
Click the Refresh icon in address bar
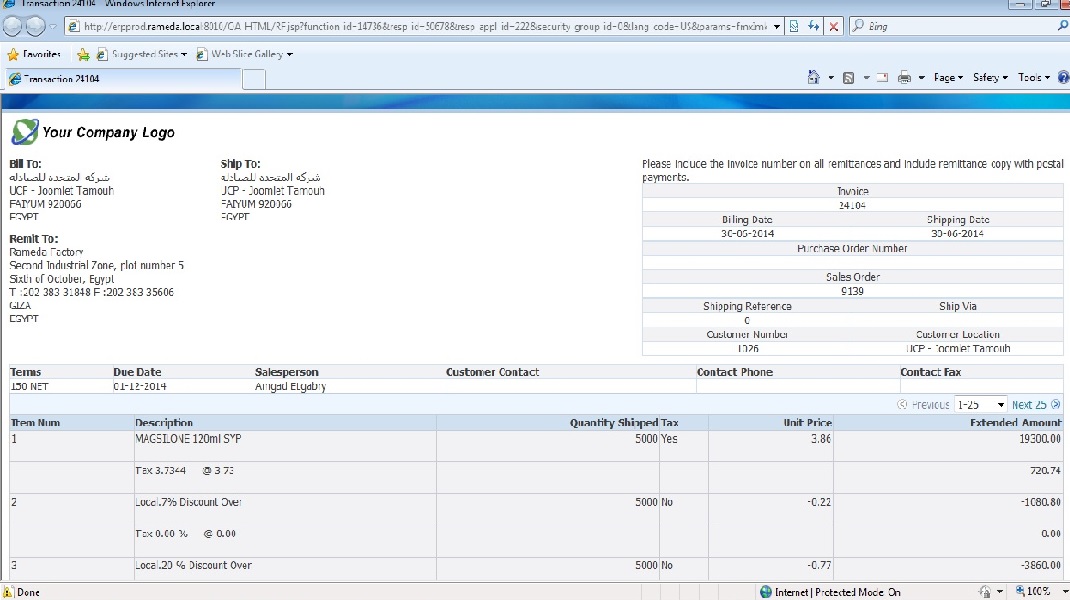pos(814,27)
